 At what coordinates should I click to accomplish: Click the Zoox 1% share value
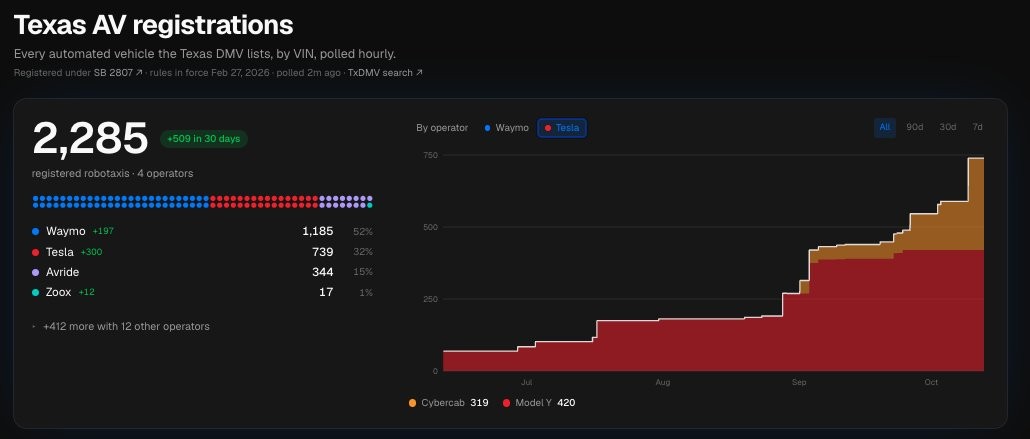(x=366, y=292)
